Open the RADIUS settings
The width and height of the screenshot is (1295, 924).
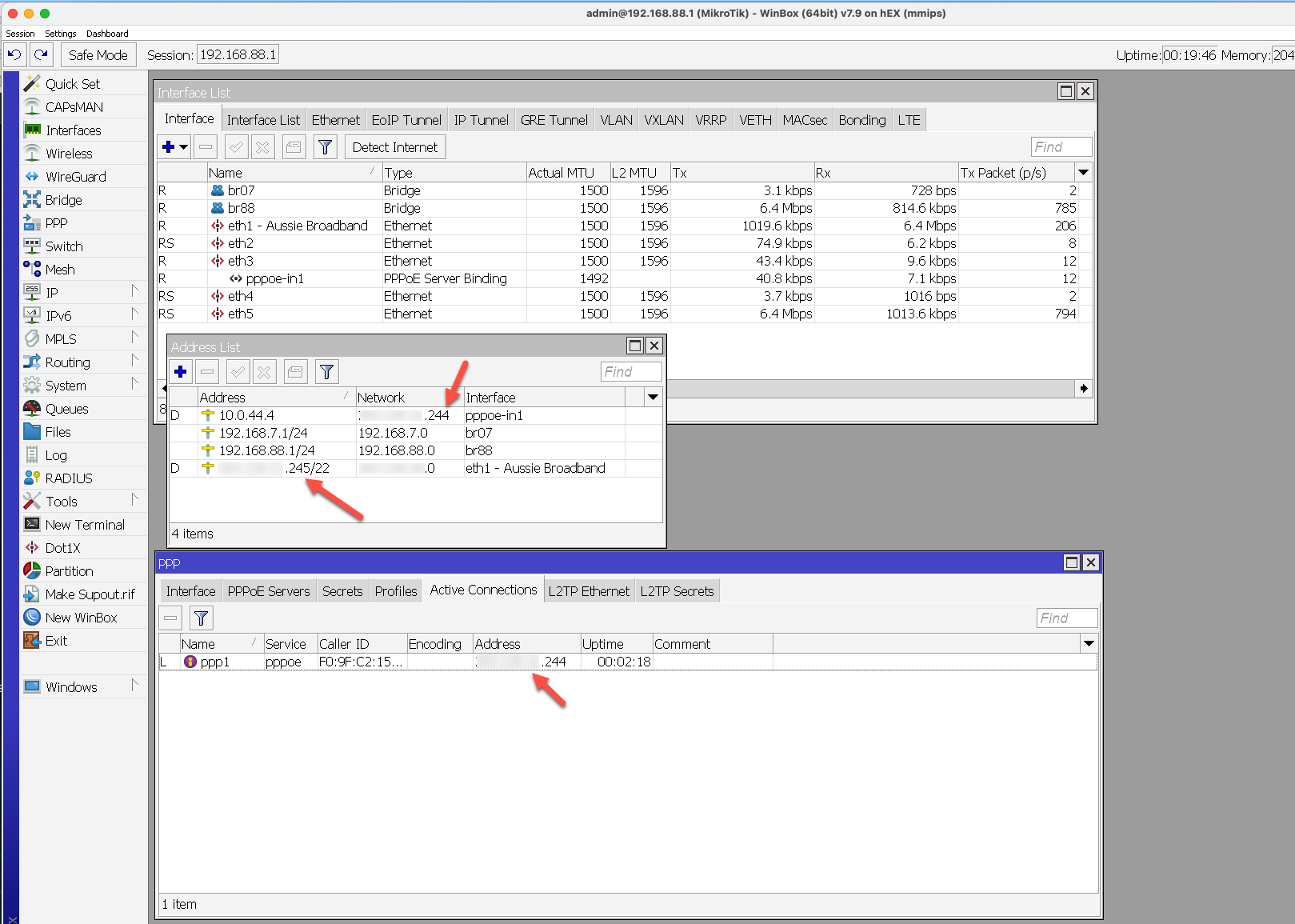[x=70, y=478]
